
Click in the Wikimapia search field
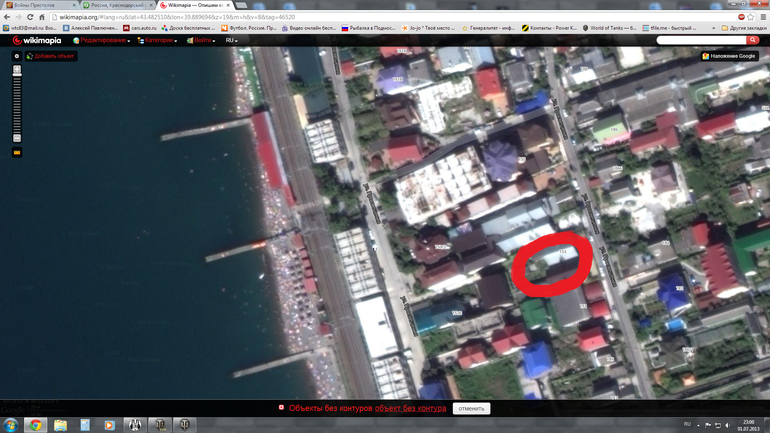[698, 41]
